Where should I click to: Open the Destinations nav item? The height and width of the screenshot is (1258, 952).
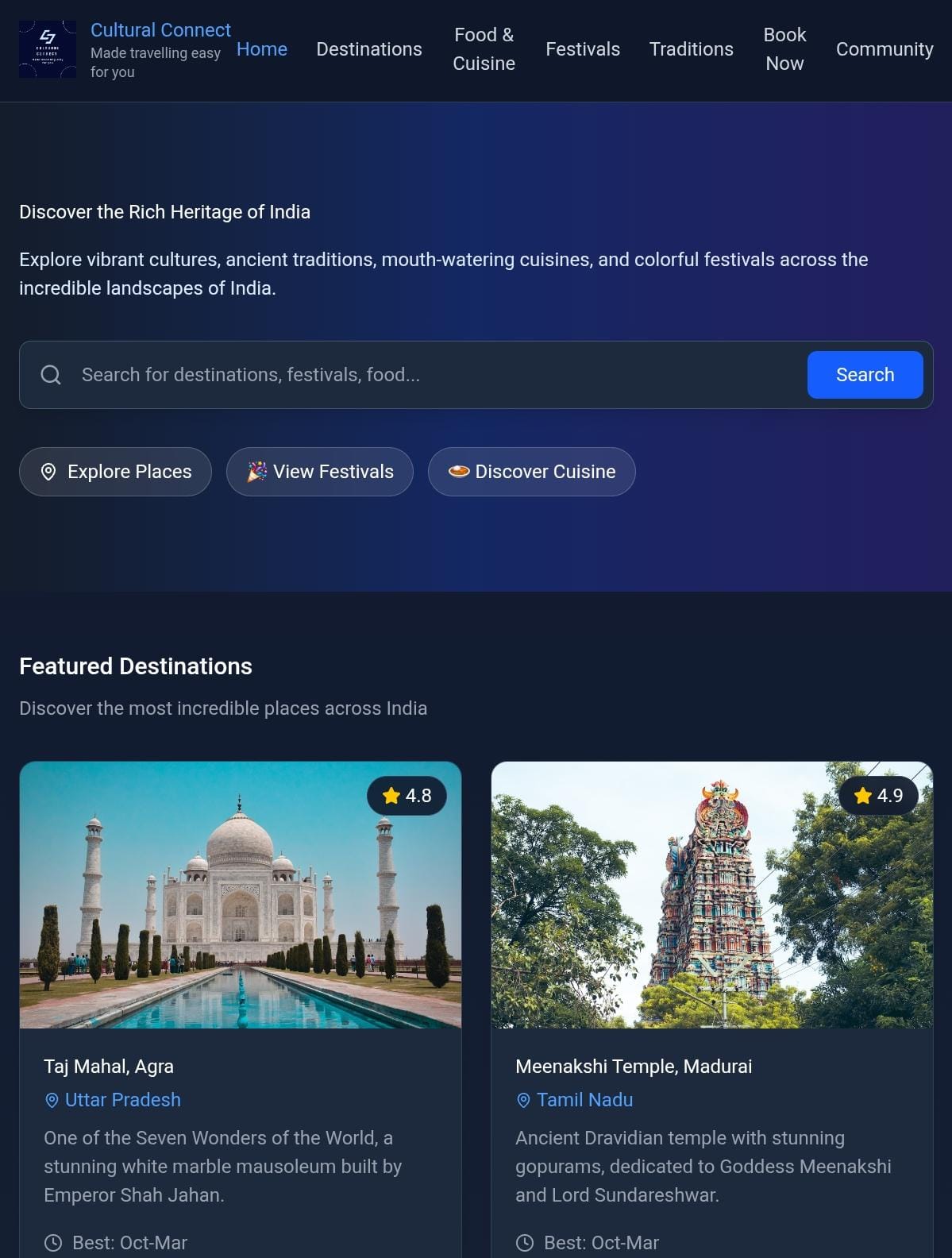[369, 49]
